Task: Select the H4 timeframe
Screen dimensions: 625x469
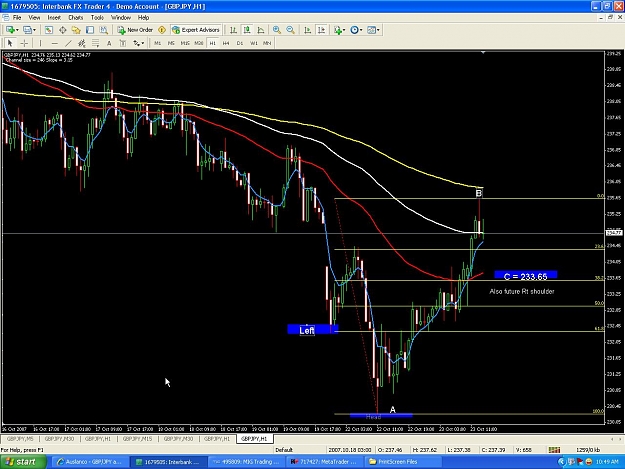Action: 226,43
